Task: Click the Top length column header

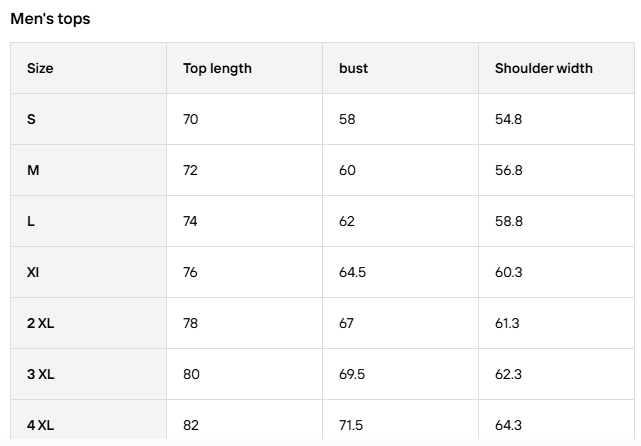Action: click(x=217, y=69)
